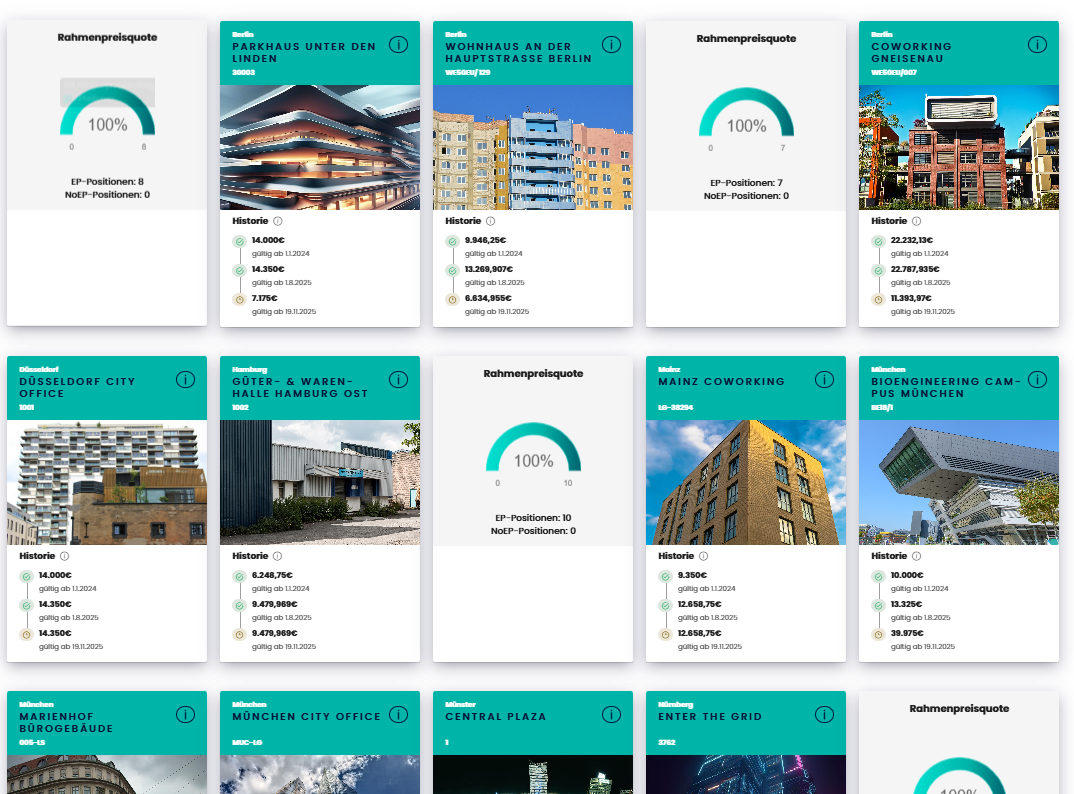The image size is (1074, 794).
Task: Click the Düsseldorf City Office title
Action: (x=77, y=387)
